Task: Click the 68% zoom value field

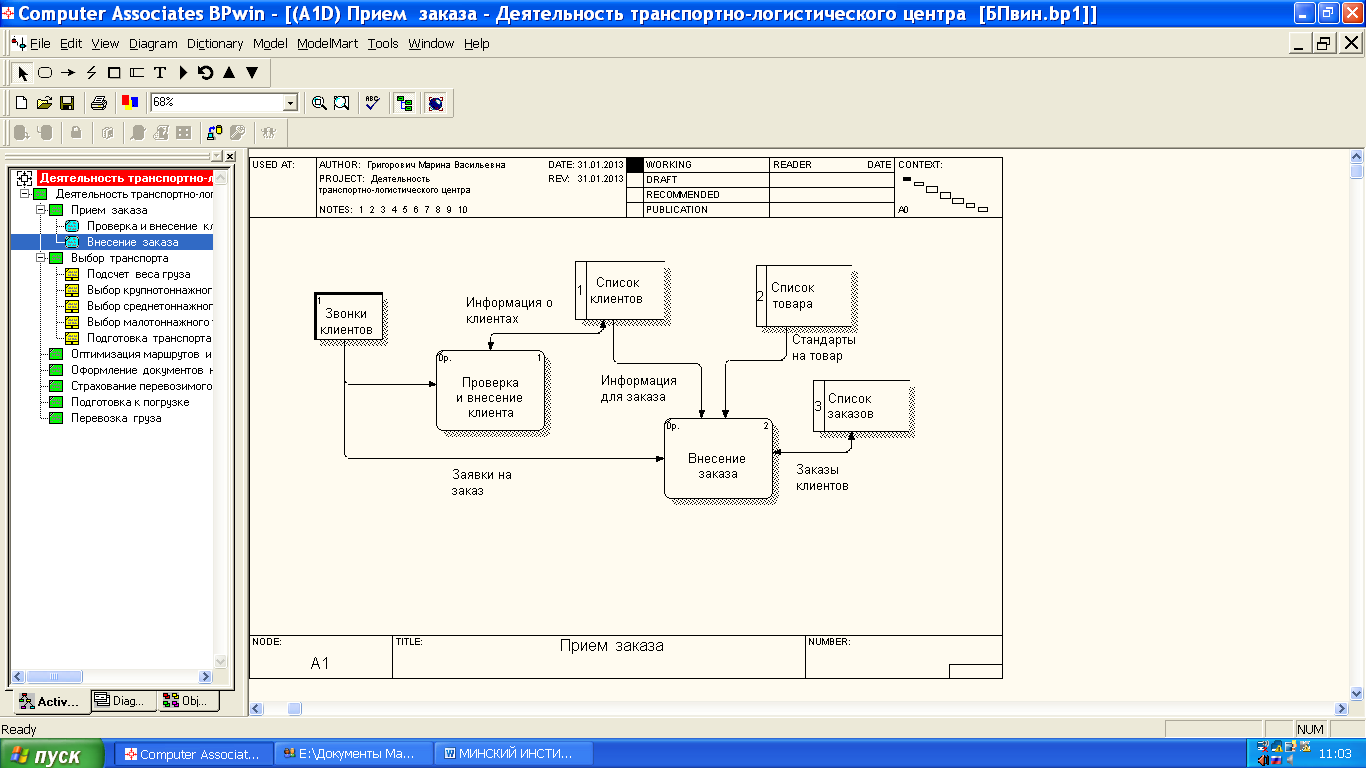Action: [x=217, y=103]
